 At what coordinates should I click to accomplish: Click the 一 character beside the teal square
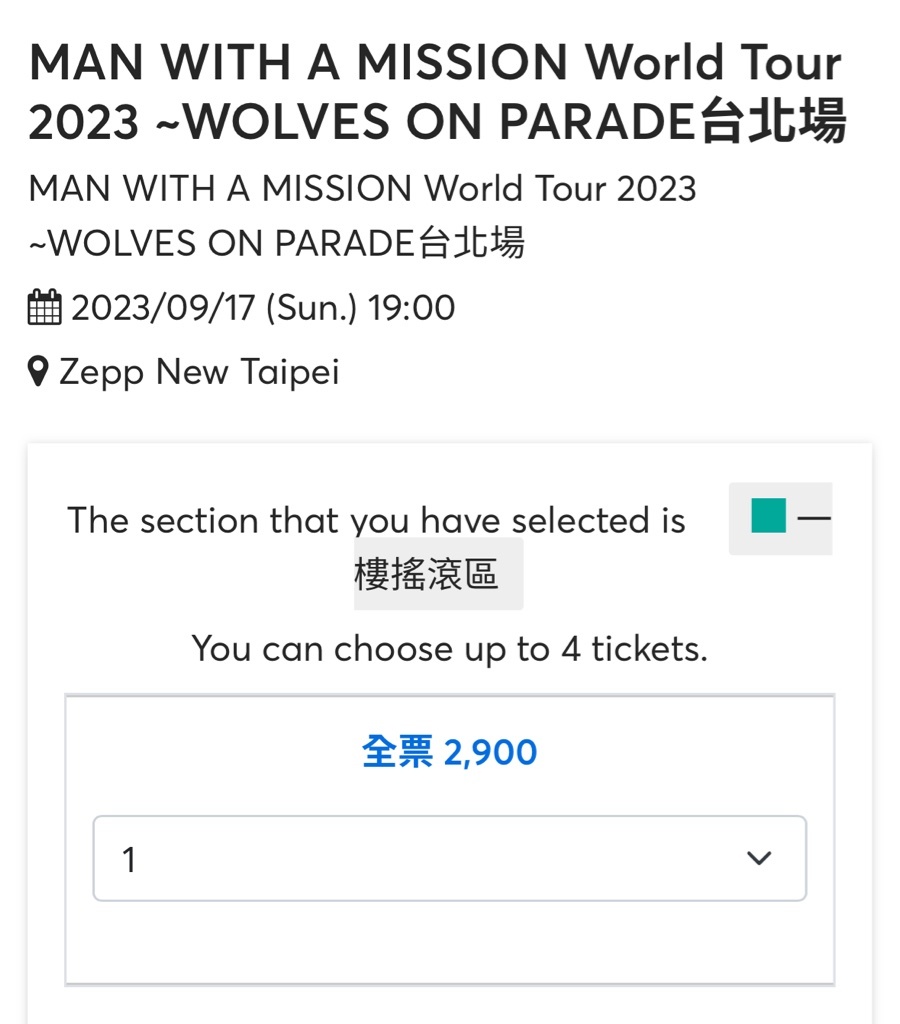click(814, 517)
